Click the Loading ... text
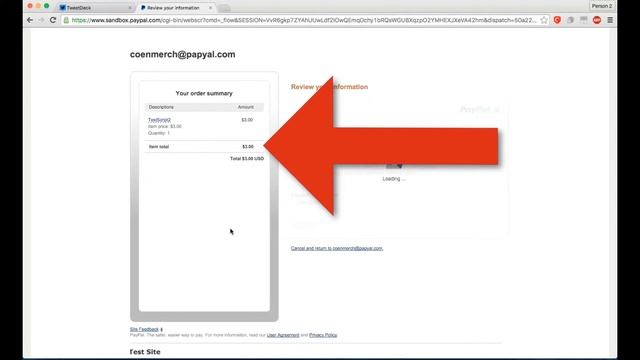The width and height of the screenshot is (640, 360). coord(394,179)
